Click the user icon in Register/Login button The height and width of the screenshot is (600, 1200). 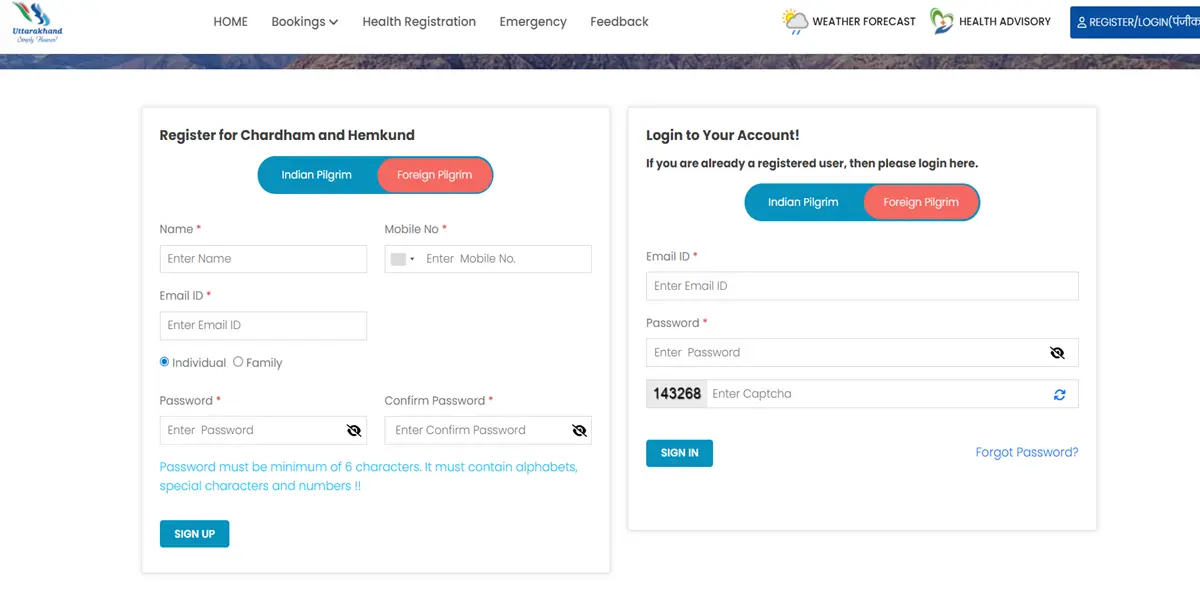[x=1081, y=22]
